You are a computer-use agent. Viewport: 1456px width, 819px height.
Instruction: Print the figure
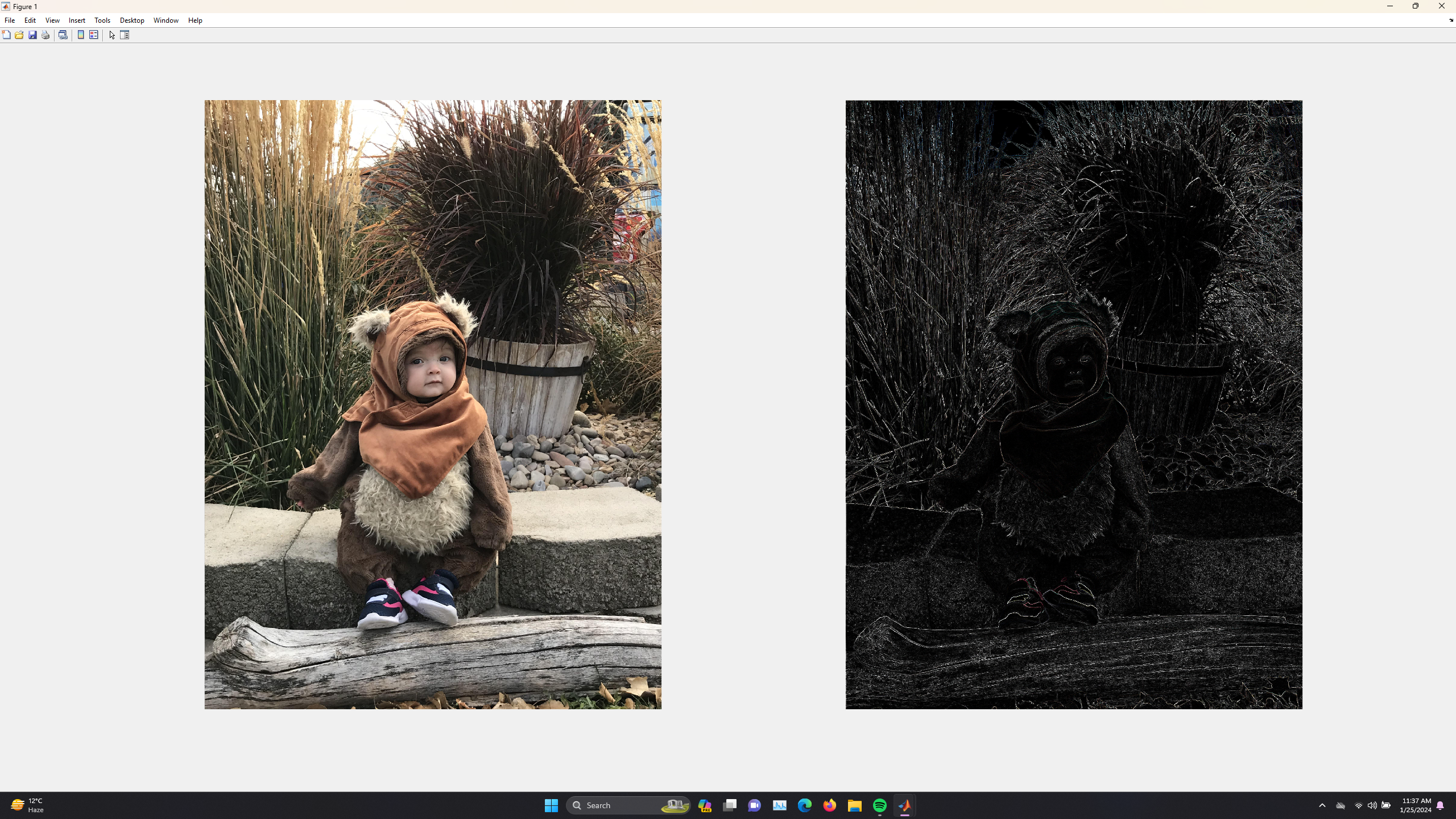point(46,35)
